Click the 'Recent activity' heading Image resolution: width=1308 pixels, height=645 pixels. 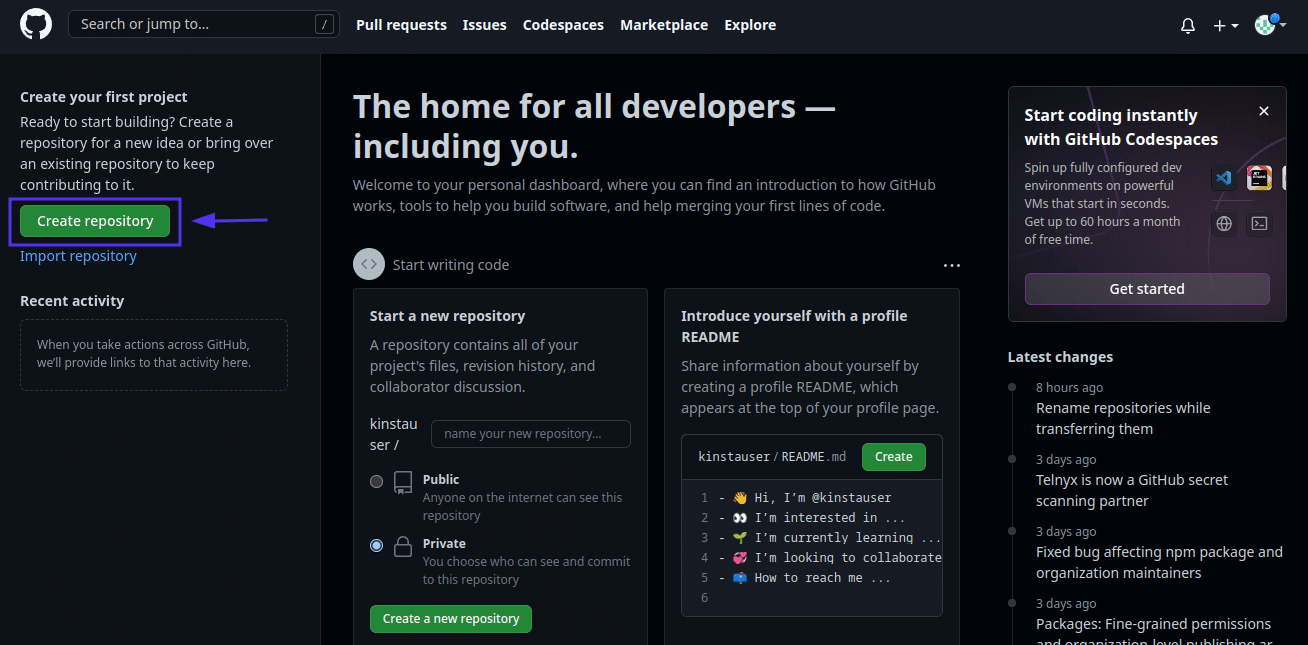pos(72,301)
